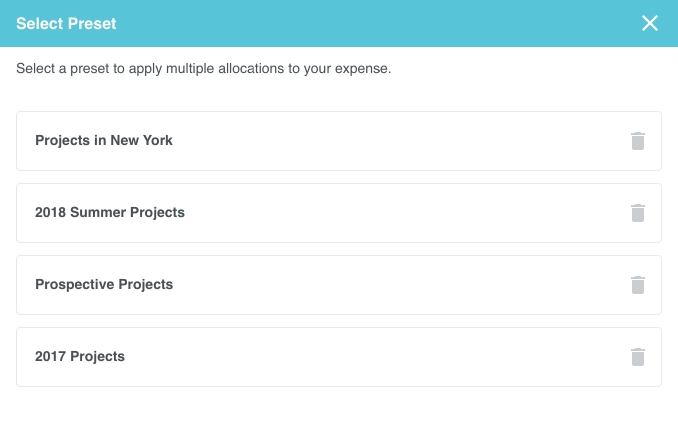The image size is (678, 424).
Task: Click the "Projects in New York" label text
Action: pyautogui.click(x=104, y=141)
